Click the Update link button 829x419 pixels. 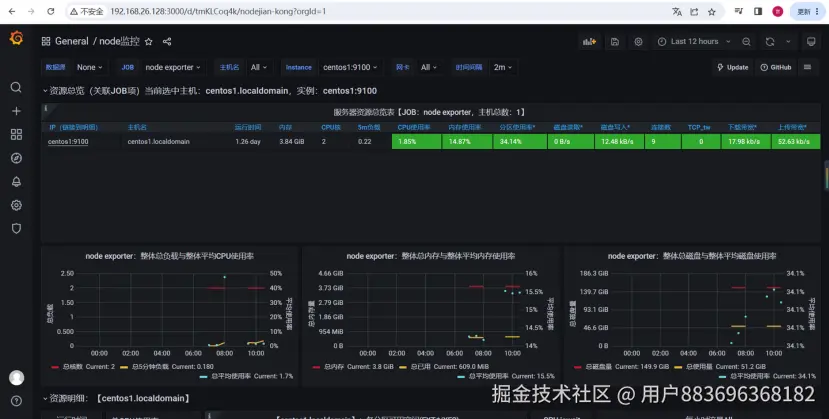coord(732,67)
